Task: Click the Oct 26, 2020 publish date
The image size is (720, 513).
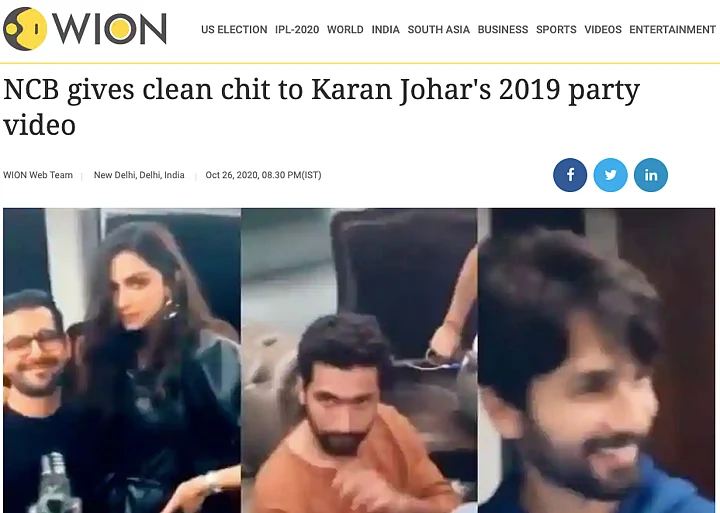Action: [x=264, y=175]
